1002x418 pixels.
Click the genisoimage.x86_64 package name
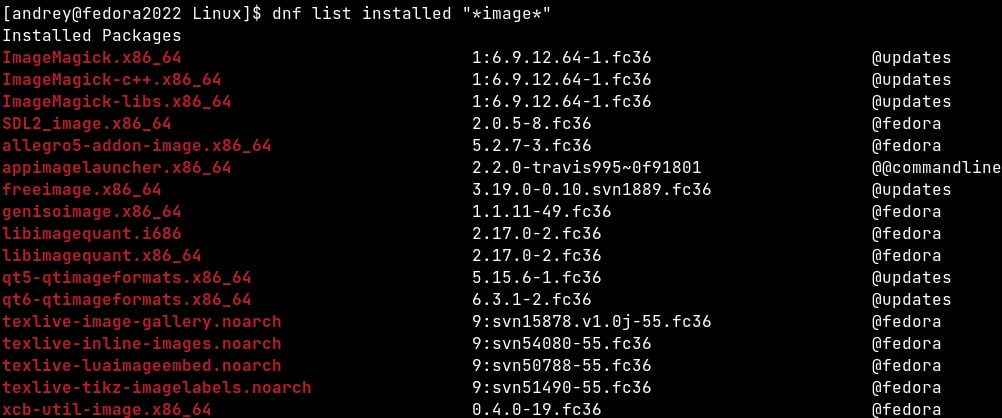point(92,212)
